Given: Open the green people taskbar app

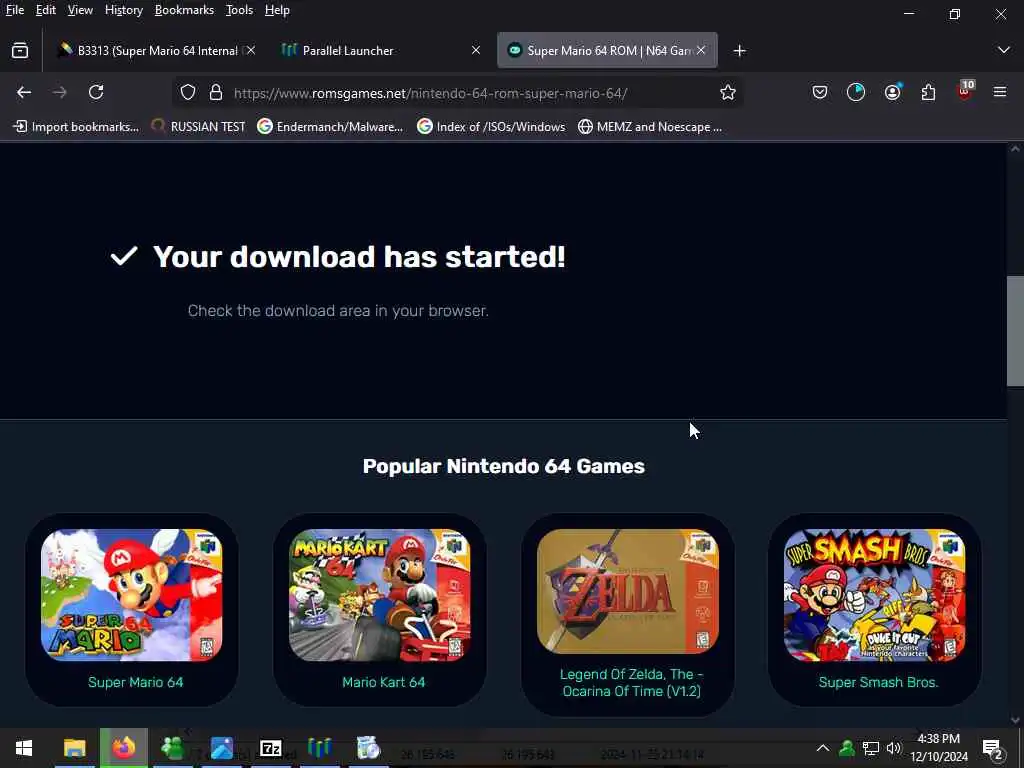Looking at the screenshot, I should [x=172, y=748].
